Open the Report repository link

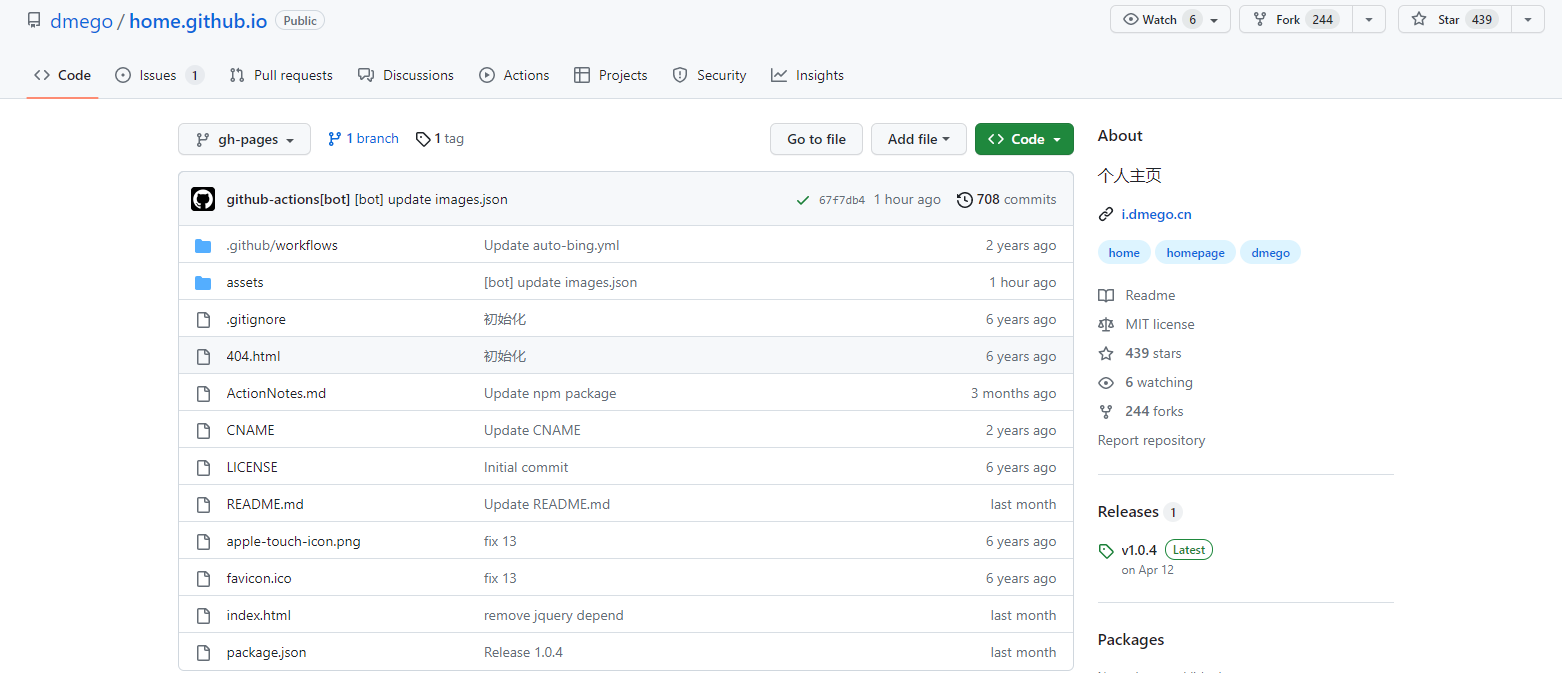coord(1151,441)
